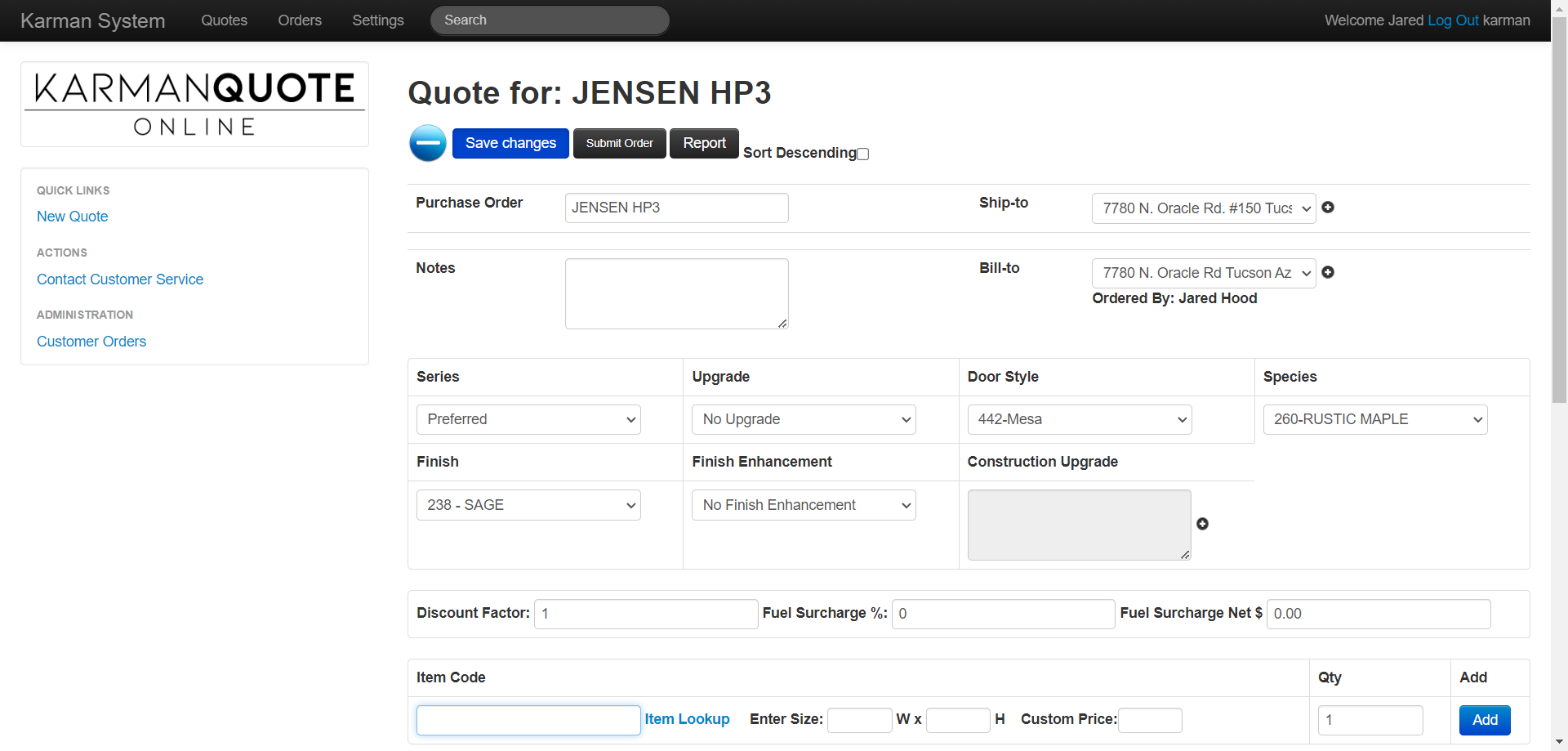Click the blue minus delete quote icon

pos(427,143)
